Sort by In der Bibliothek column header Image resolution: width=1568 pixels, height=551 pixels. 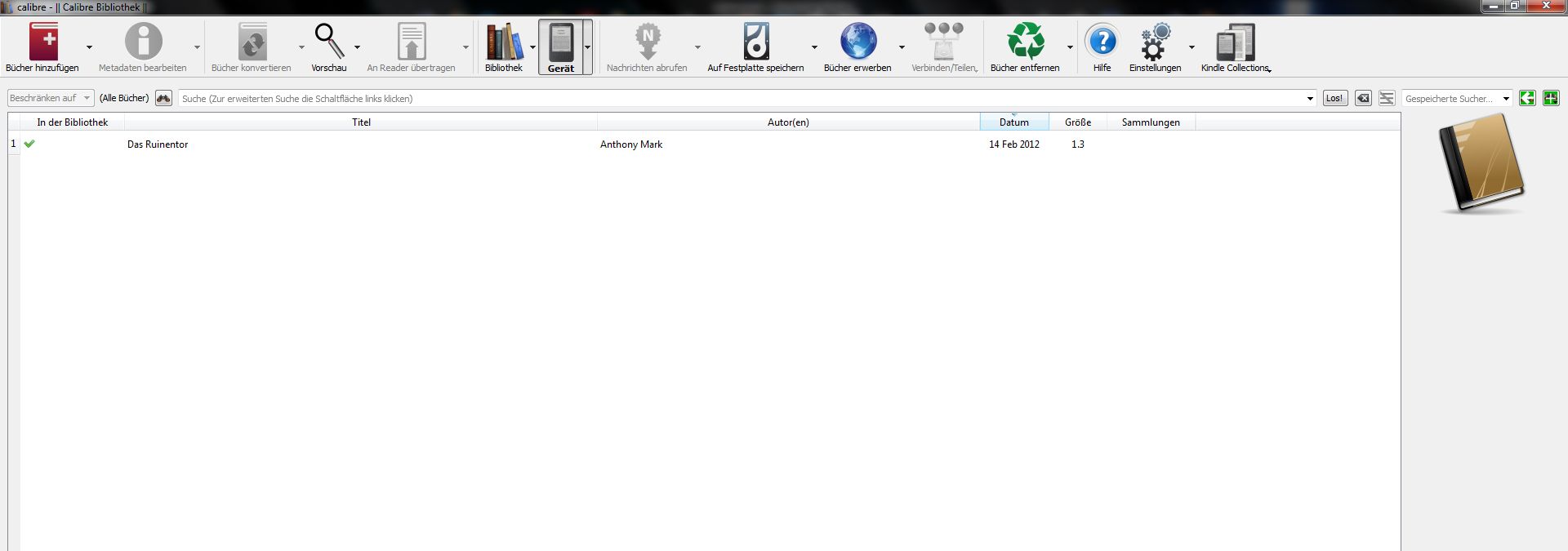(x=72, y=122)
